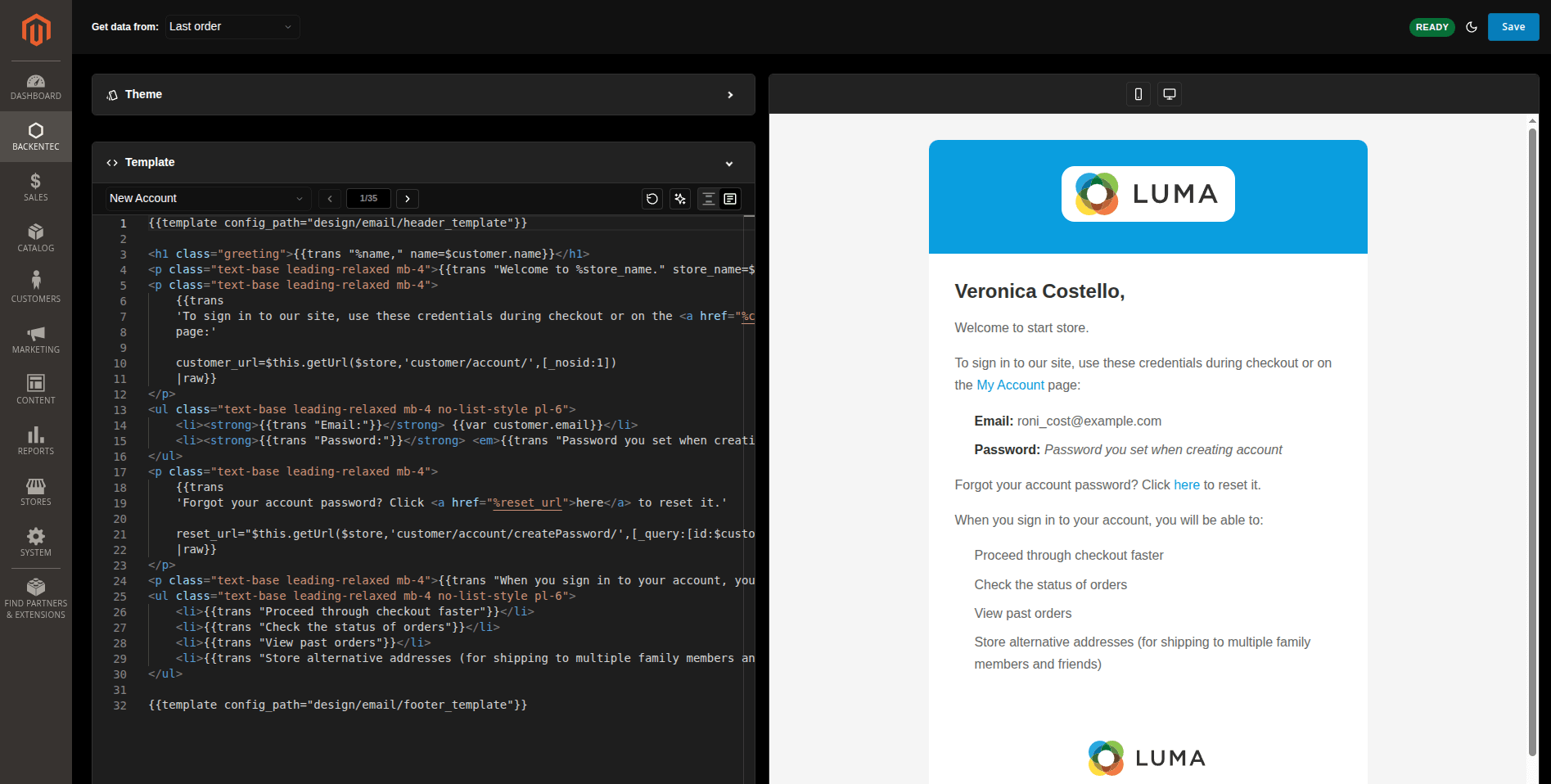This screenshot has width=1551, height=784.
Task: Click the Customers sidebar icon
Action: [x=35, y=288]
